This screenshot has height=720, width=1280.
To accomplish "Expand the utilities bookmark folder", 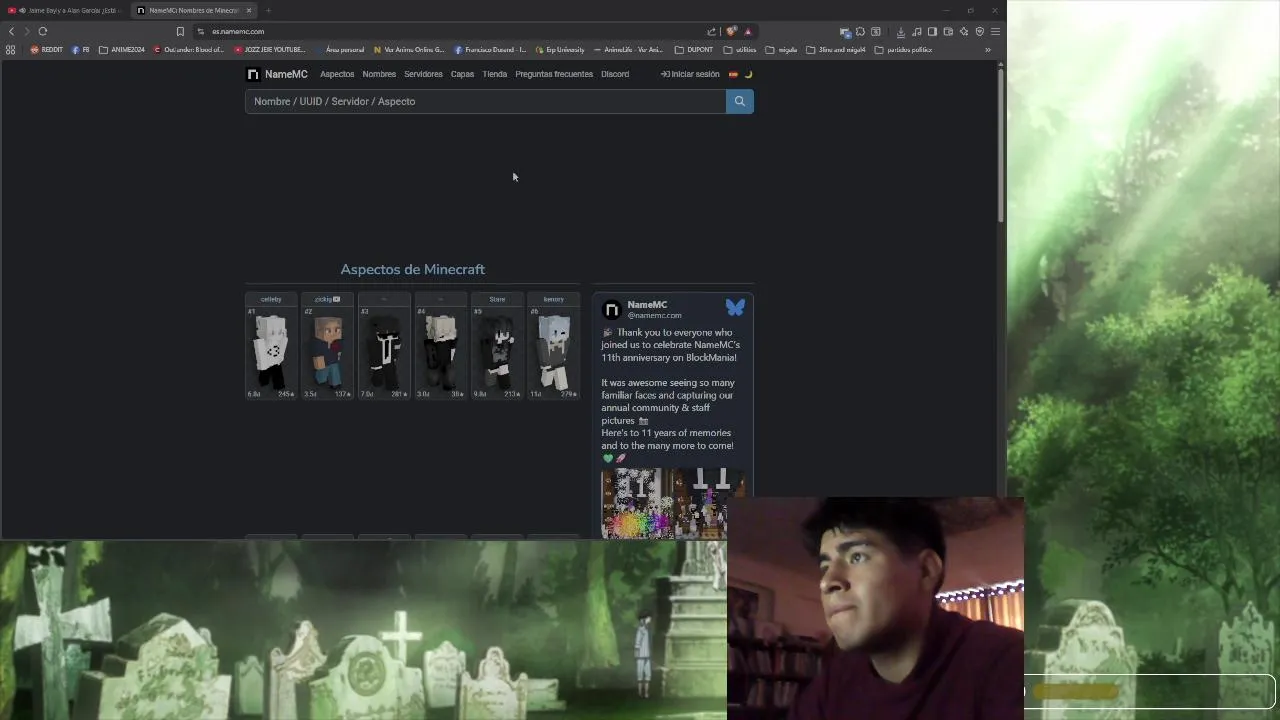I will 740,49.
